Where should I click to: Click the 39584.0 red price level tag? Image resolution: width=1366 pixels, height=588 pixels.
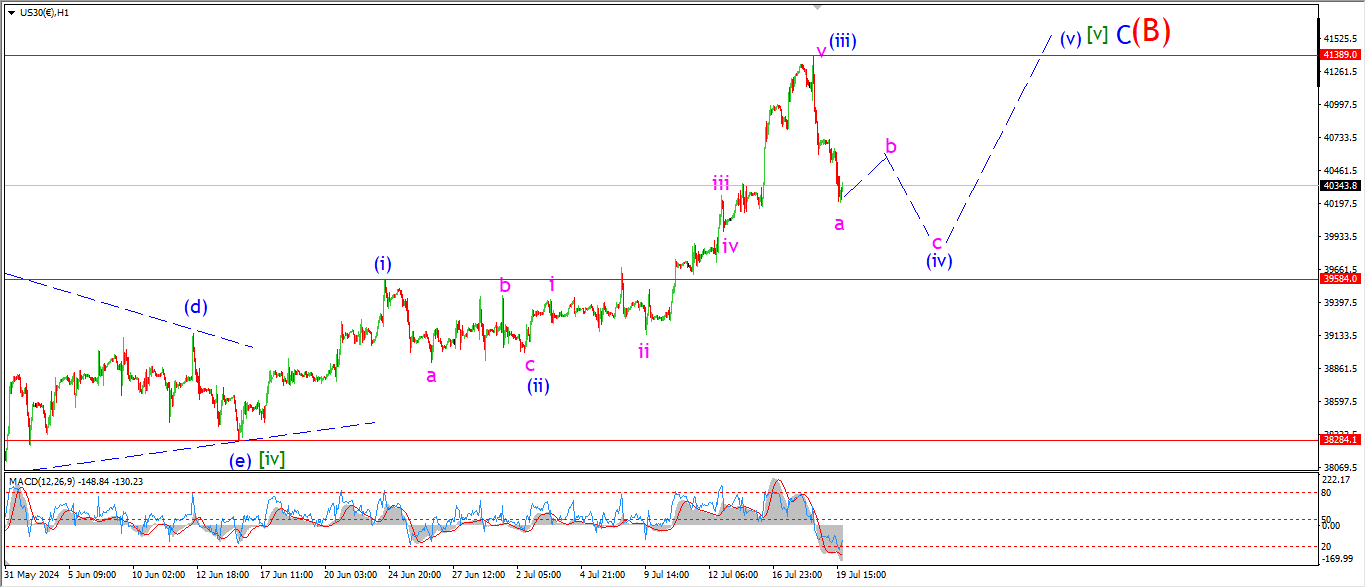coord(1340,279)
